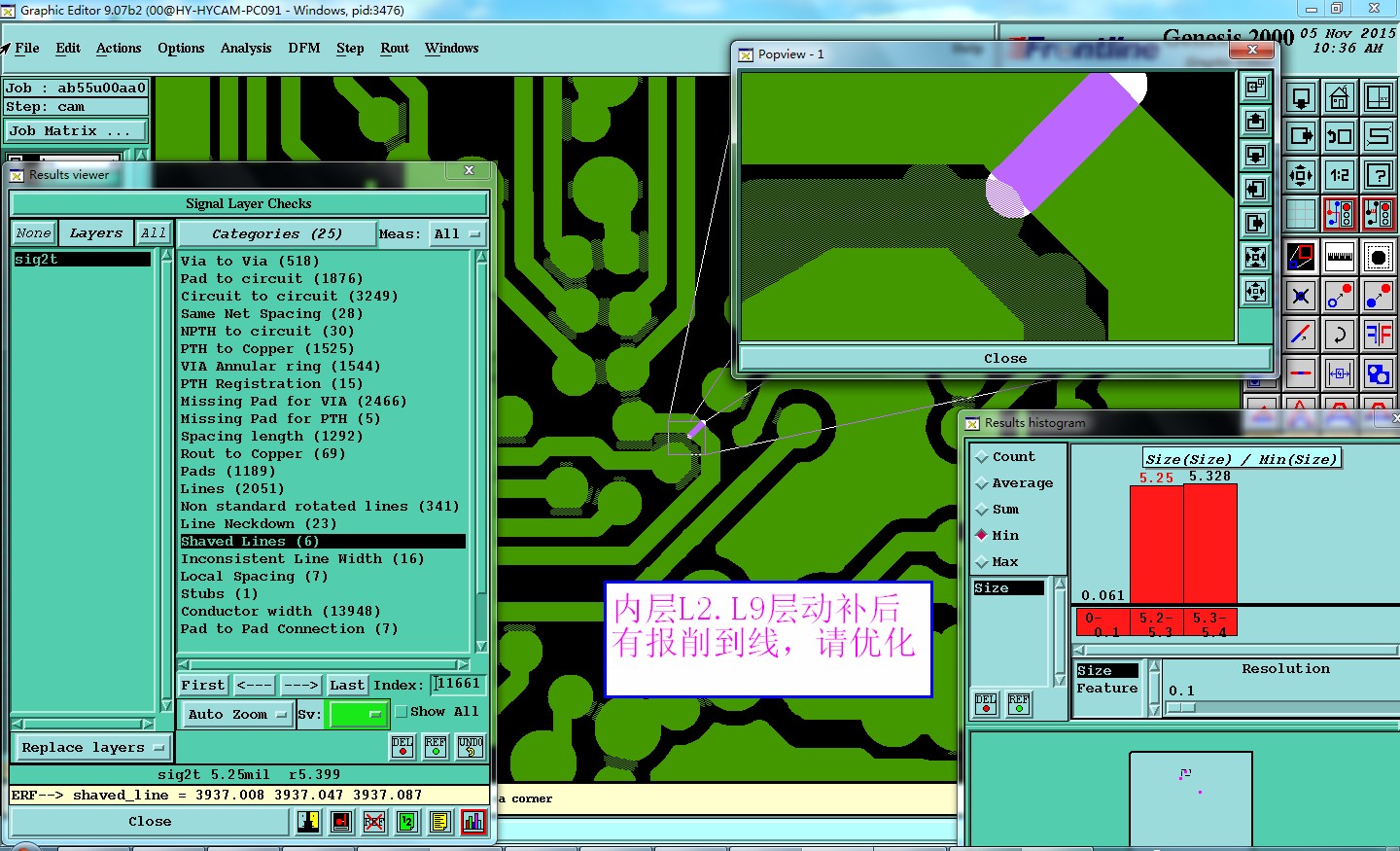Click the home view icon
Viewport: 1400px width, 851px height.
click(1340, 97)
